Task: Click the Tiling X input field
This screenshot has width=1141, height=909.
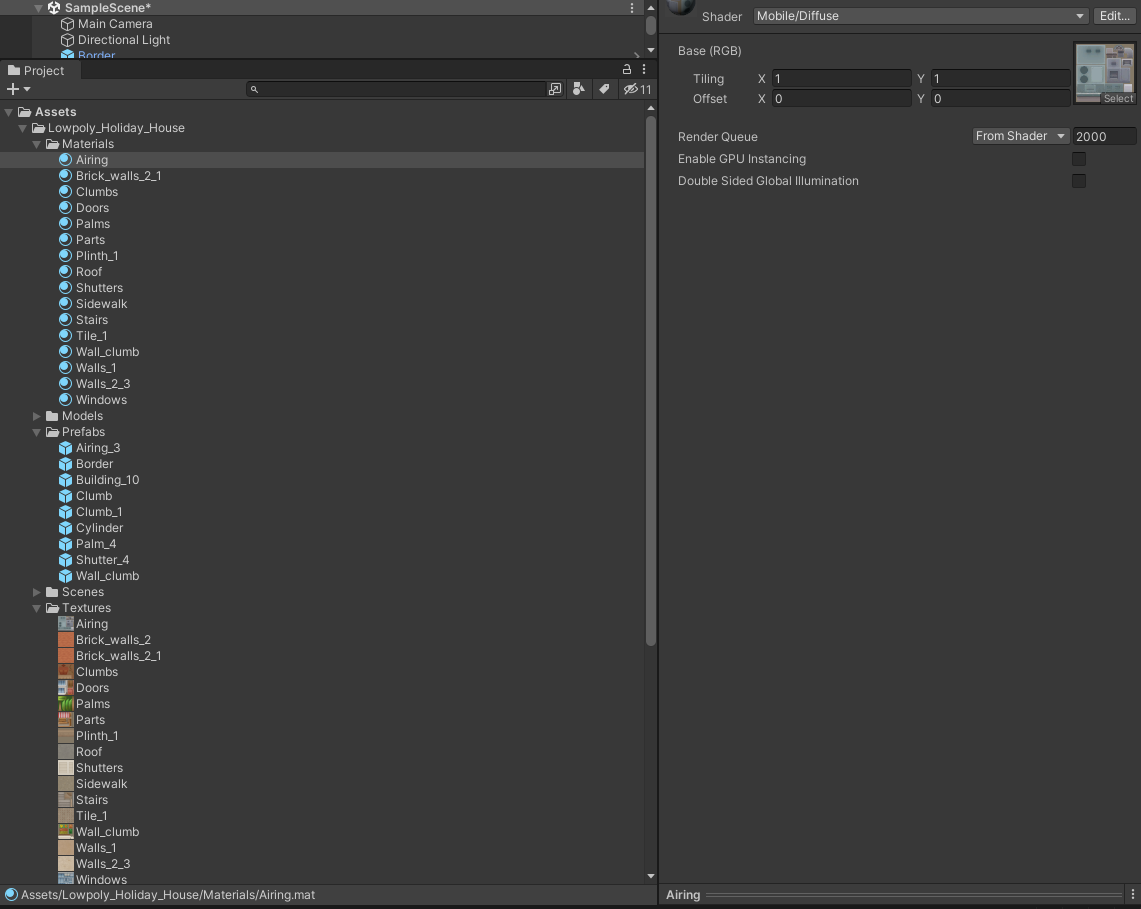Action: point(840,79)
